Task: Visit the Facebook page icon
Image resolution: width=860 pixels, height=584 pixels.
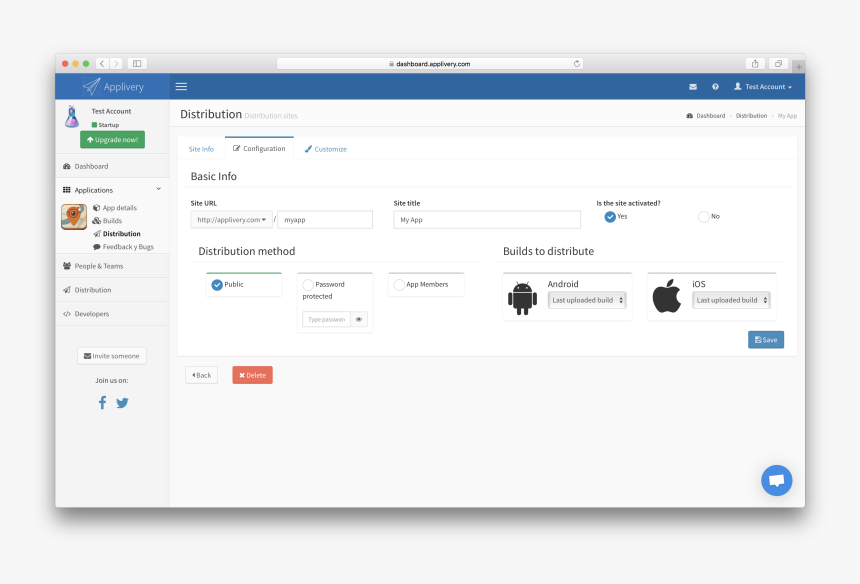Action: [102, 403]
